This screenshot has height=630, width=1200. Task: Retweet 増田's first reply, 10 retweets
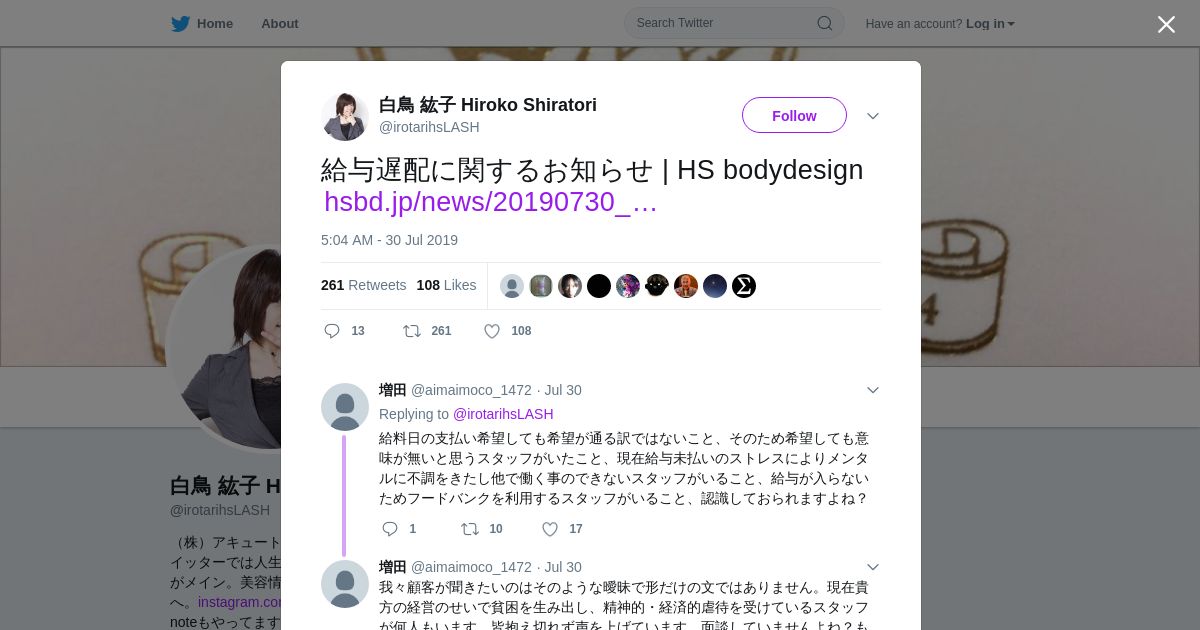point(482,529)
